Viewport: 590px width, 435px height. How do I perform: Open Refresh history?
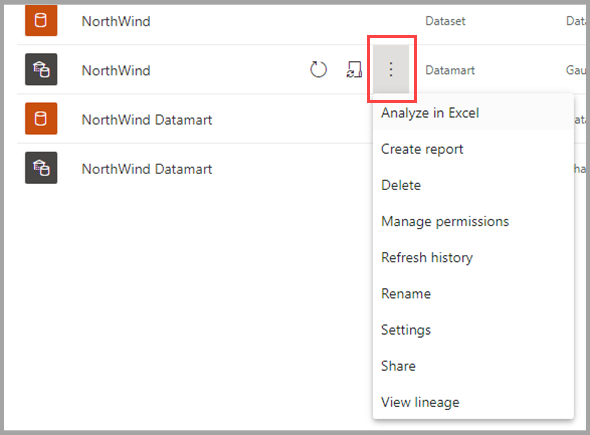[473, 257]
